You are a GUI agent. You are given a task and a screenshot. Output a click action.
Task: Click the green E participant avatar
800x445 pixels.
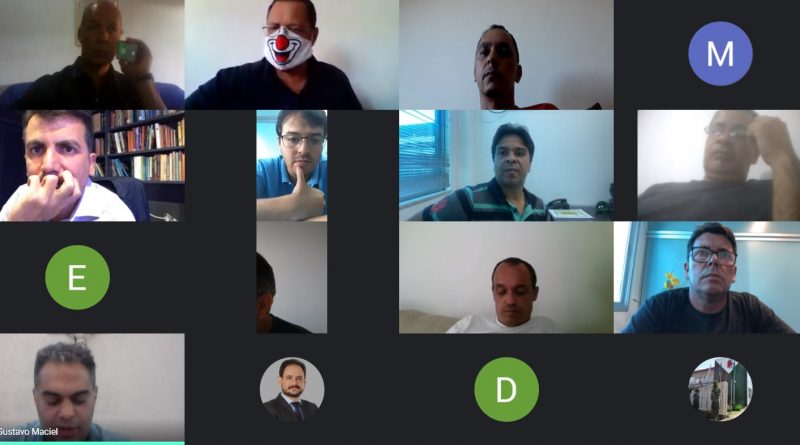pos(77,277)
